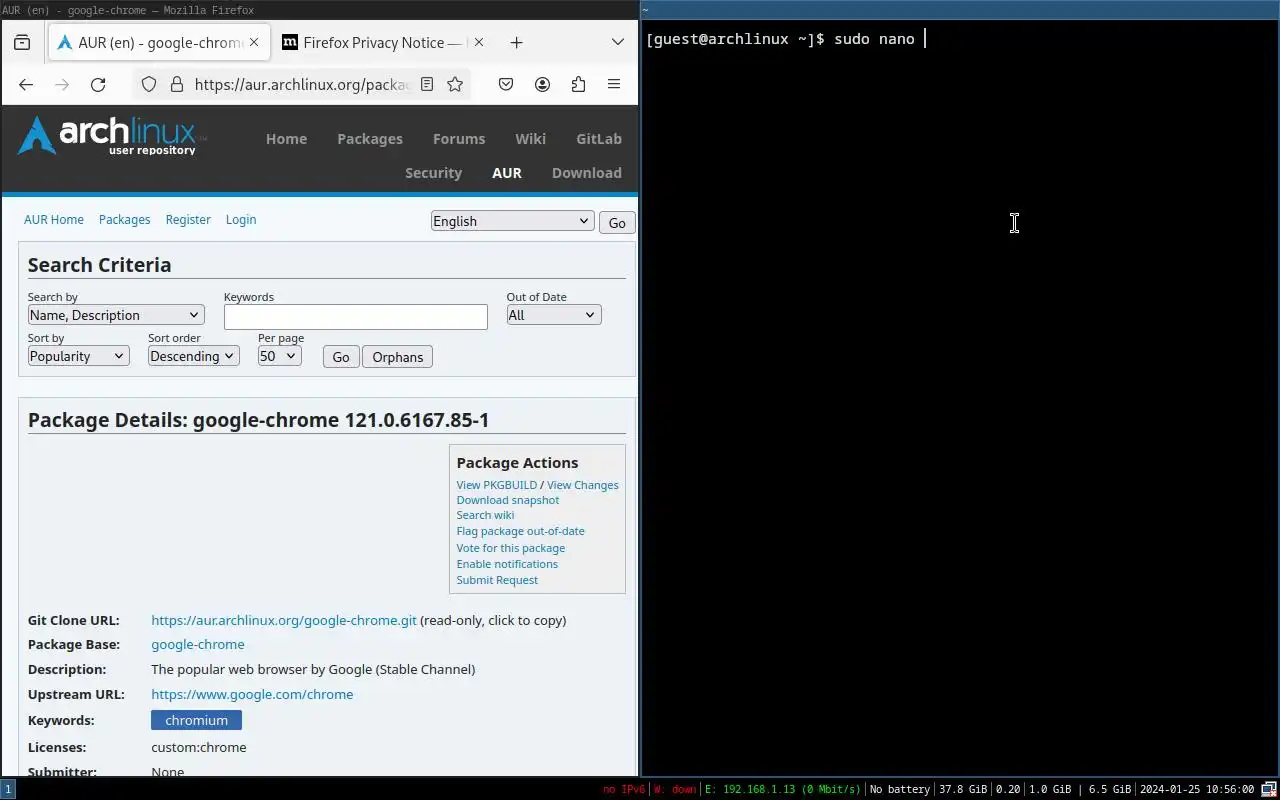Click the Orphans button
1280x800 pixels.
point(397,357)
